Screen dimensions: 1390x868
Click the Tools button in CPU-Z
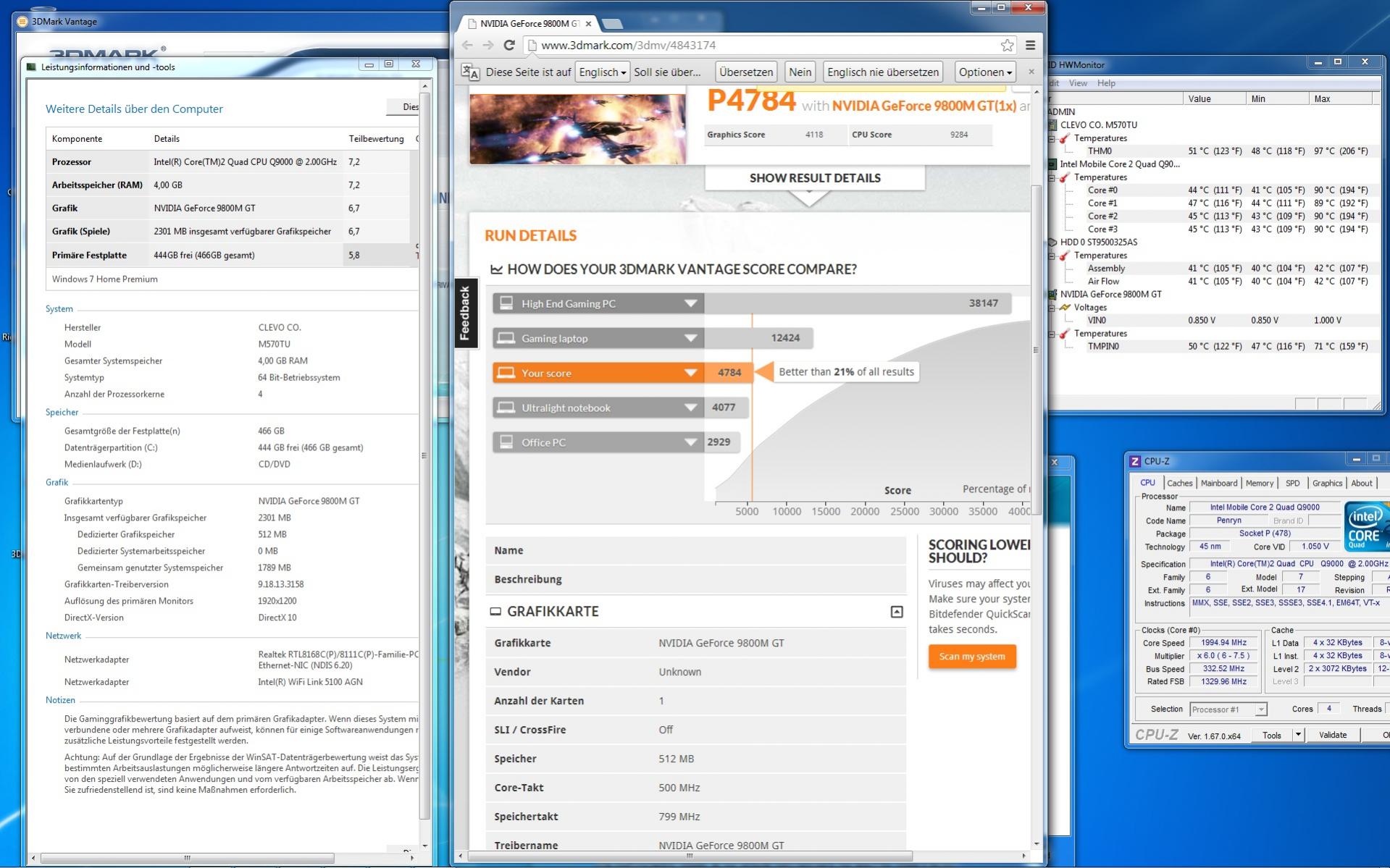click(x=1271, y=735)
